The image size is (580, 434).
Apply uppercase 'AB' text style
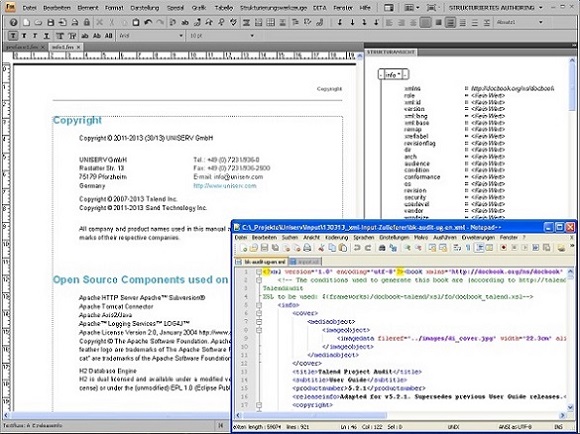pos(109,36)
